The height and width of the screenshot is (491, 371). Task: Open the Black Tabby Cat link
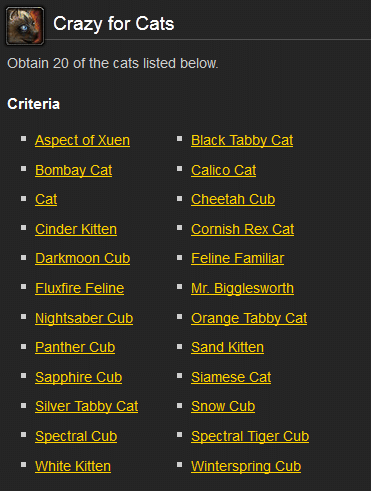pyautogui.click(x=242, y=140)
